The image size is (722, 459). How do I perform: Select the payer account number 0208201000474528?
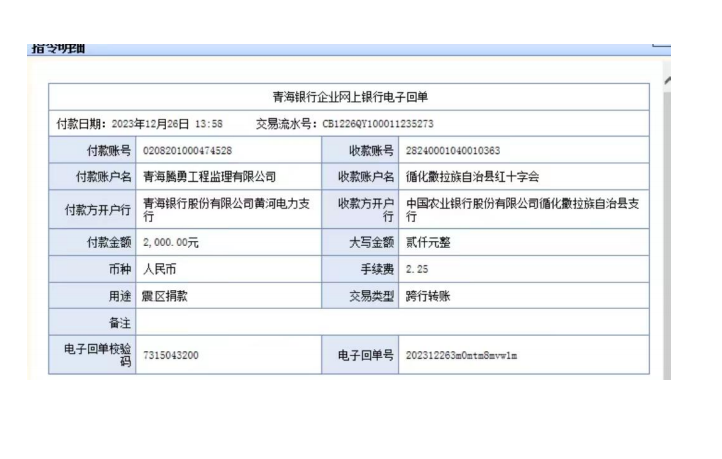188,151
